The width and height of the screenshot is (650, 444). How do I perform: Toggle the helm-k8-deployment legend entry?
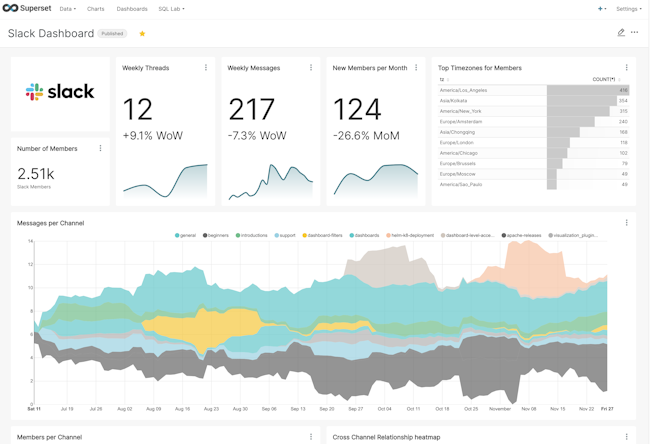pyautogui.click(x=410, y=235)
